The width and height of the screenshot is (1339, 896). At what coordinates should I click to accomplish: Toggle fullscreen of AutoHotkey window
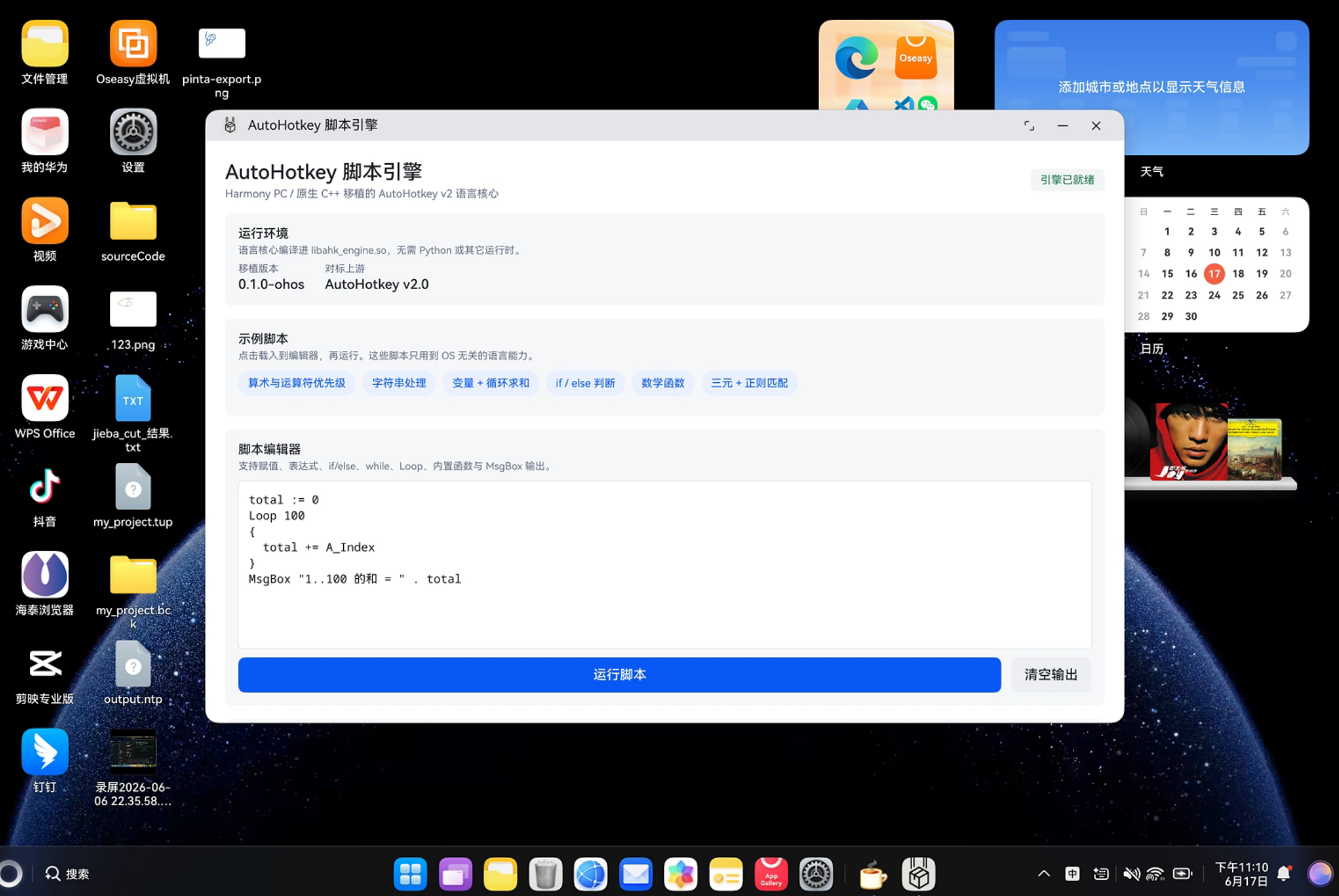pos(1029,126)
